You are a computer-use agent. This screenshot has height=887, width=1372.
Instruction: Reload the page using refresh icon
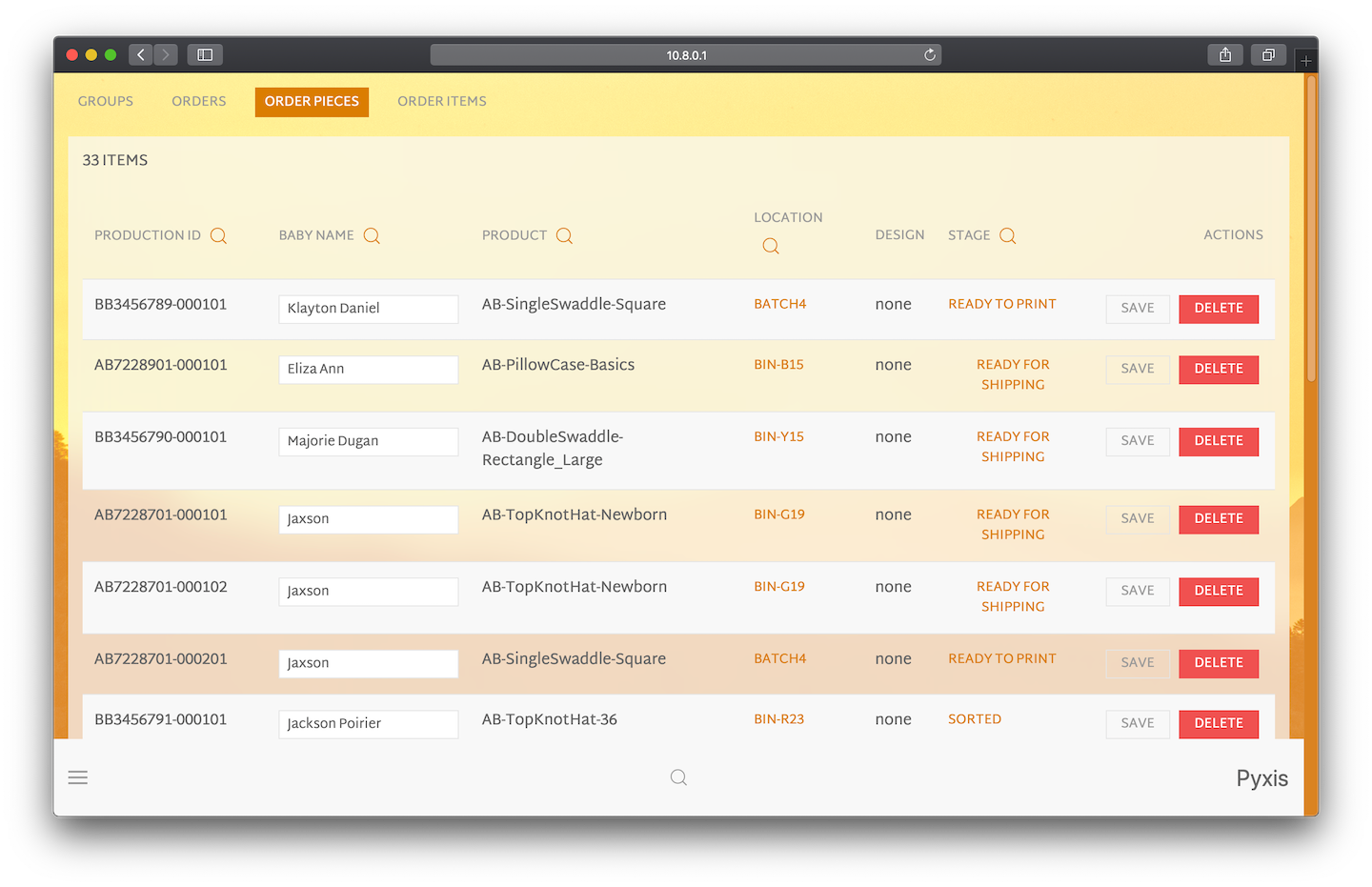pyautogui.click(x=929, y=54)
